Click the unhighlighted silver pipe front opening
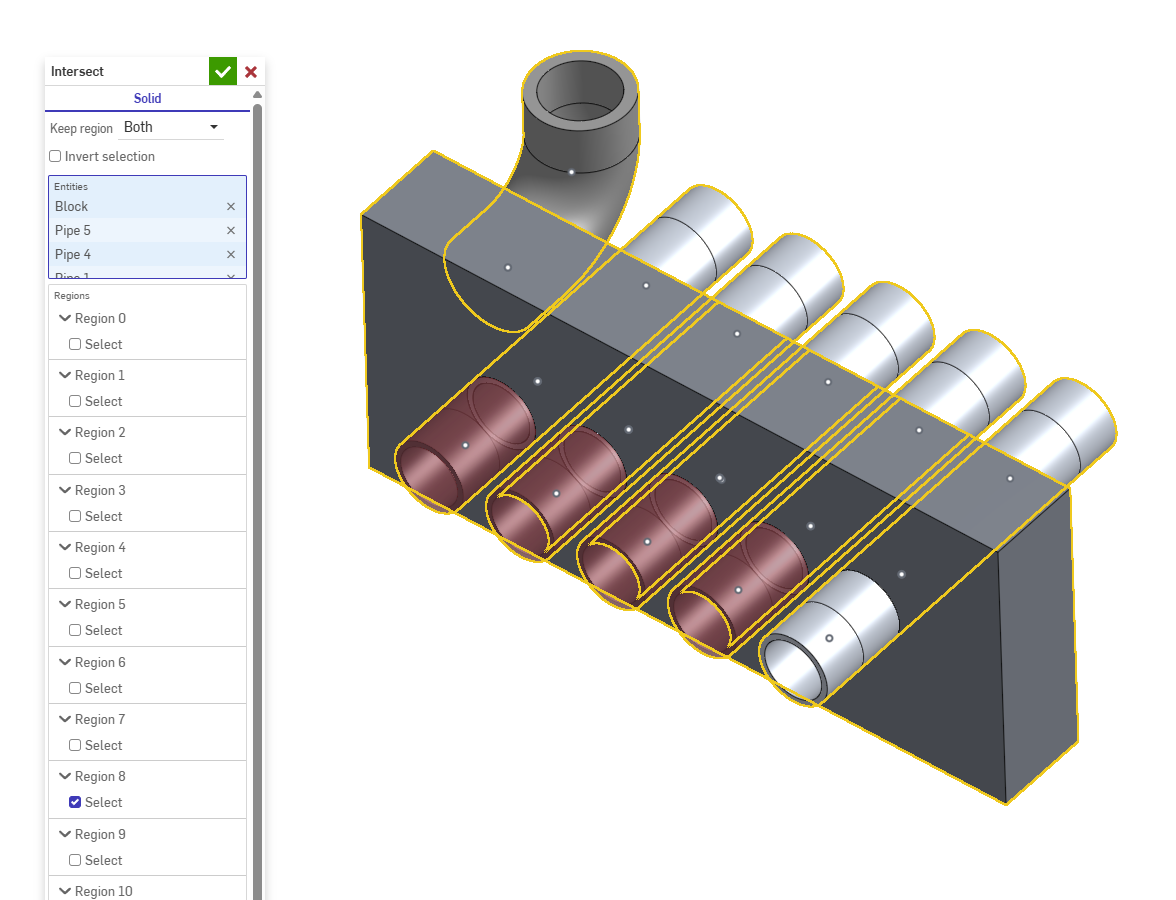 tap(792, 668)
